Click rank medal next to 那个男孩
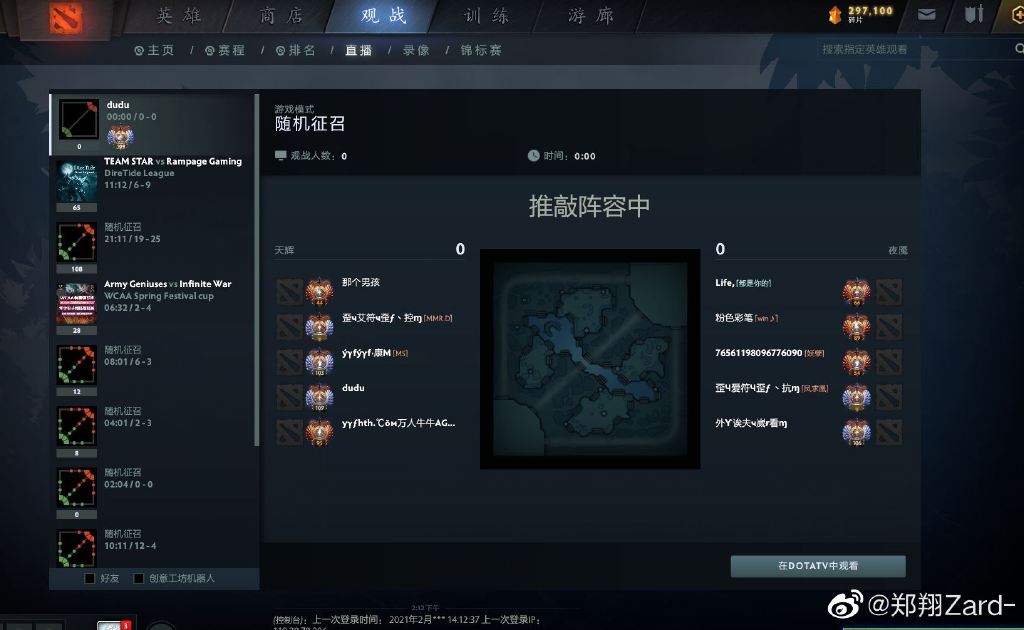 click(x=319, y=291)
